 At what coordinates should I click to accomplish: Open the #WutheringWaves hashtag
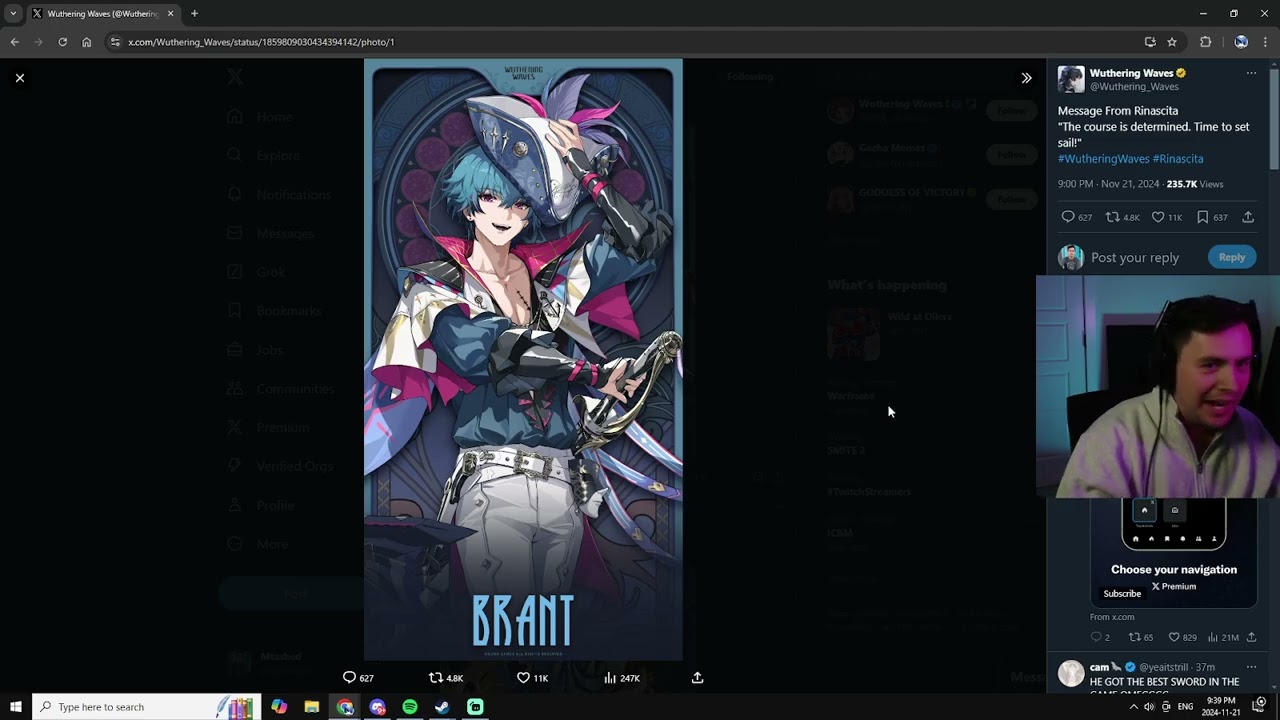coord(1103,159)
